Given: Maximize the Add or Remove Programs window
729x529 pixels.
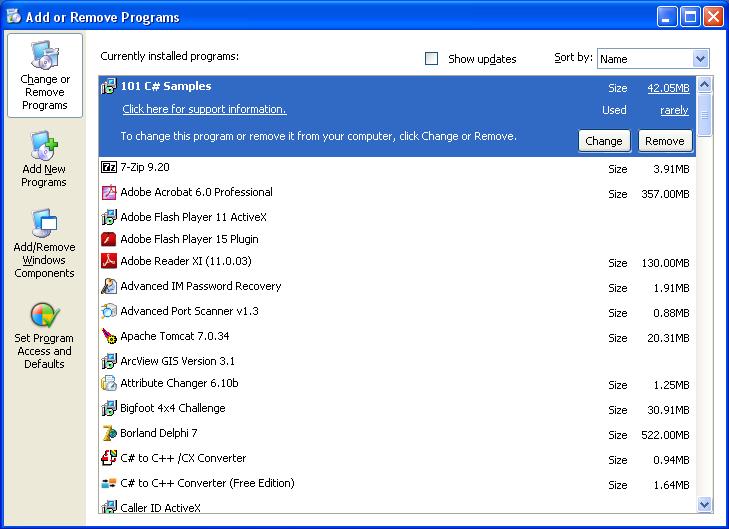Looking at the screenshot, I should [x=690, y=17].
